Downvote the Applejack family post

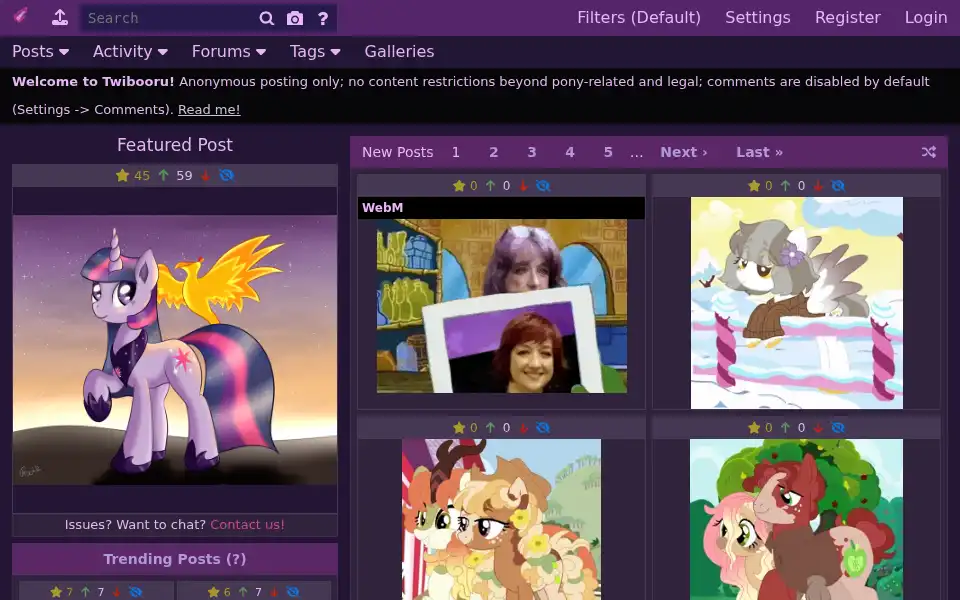[523, 428]
